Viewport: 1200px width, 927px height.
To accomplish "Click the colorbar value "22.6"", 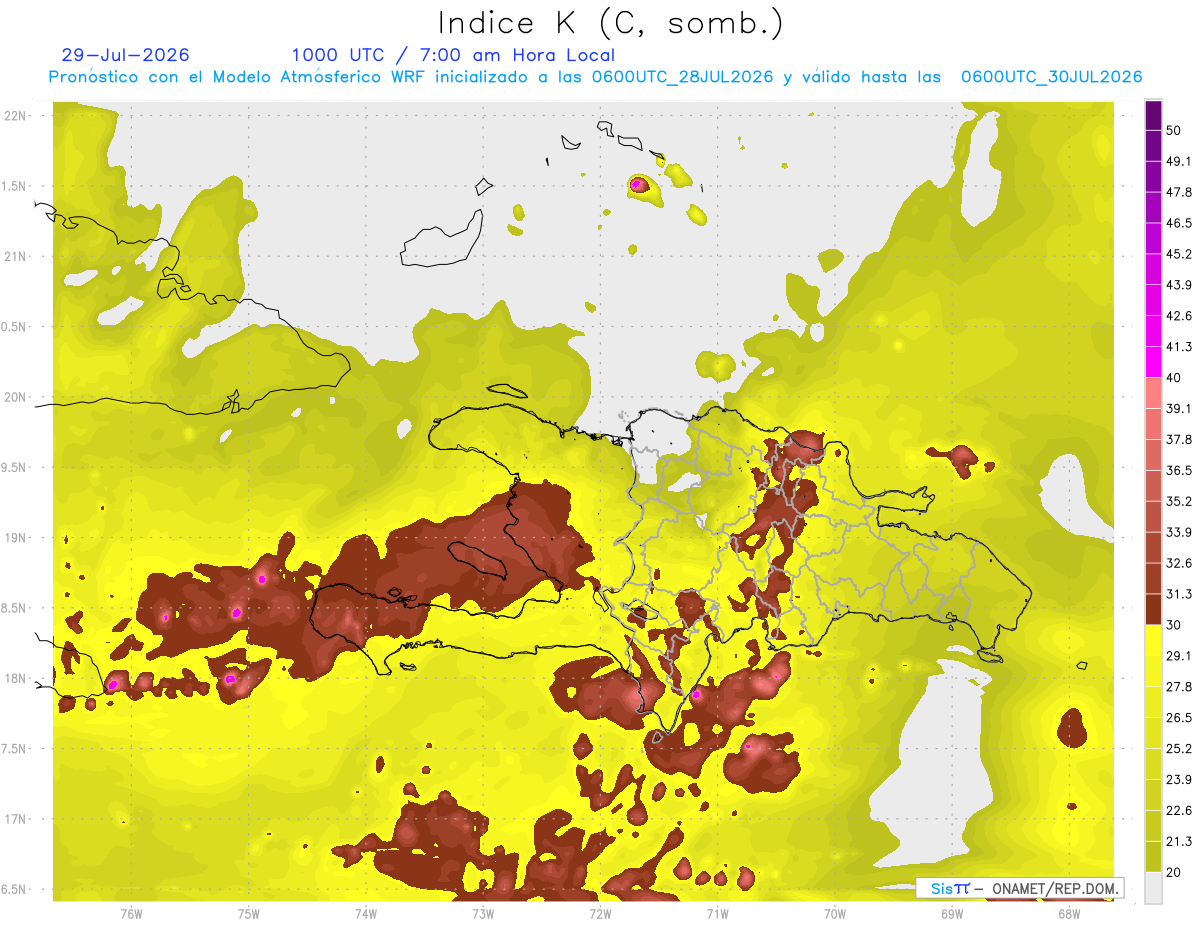I will (x=1179, y=811).
